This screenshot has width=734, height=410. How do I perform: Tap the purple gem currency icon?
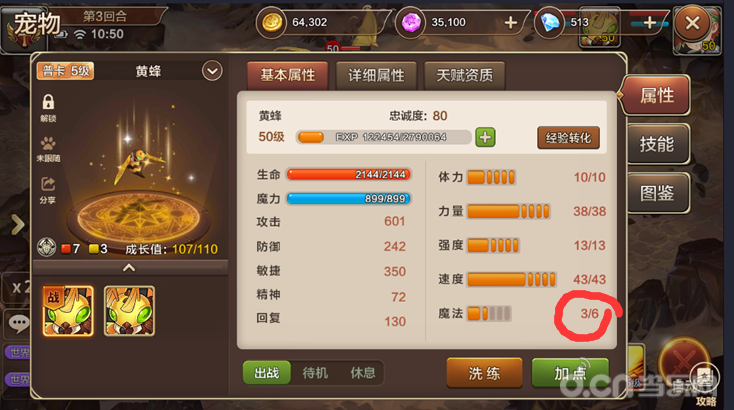(411, 22)
